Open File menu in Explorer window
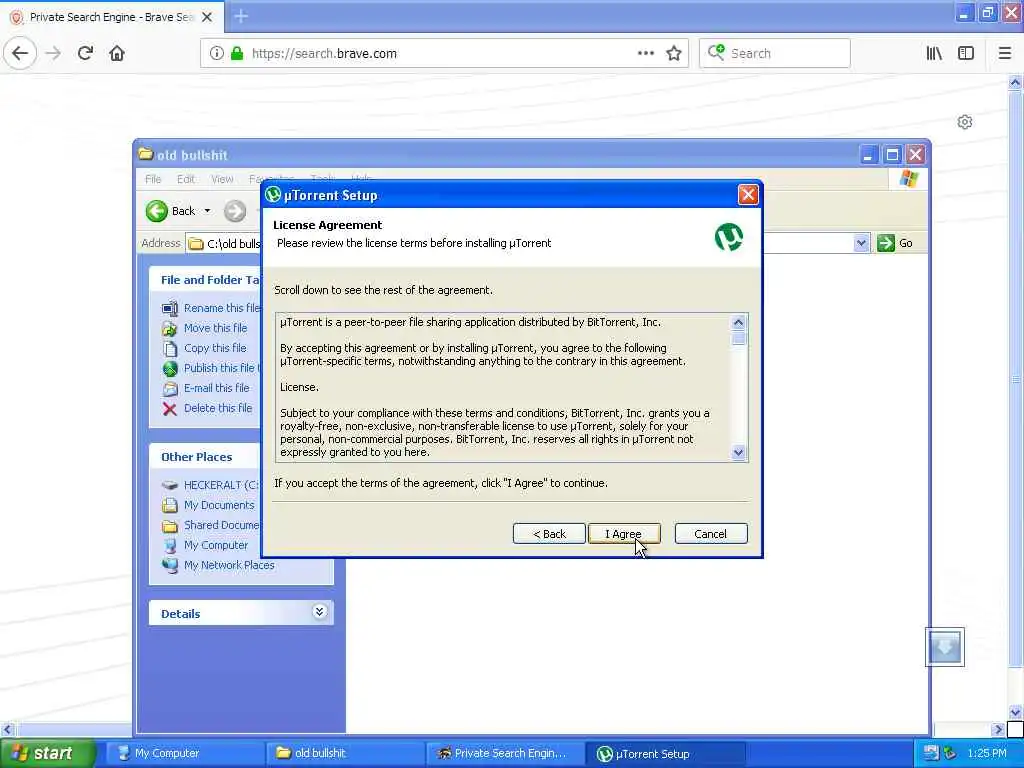The image size is (1024, 768). (x=153, y=179)
